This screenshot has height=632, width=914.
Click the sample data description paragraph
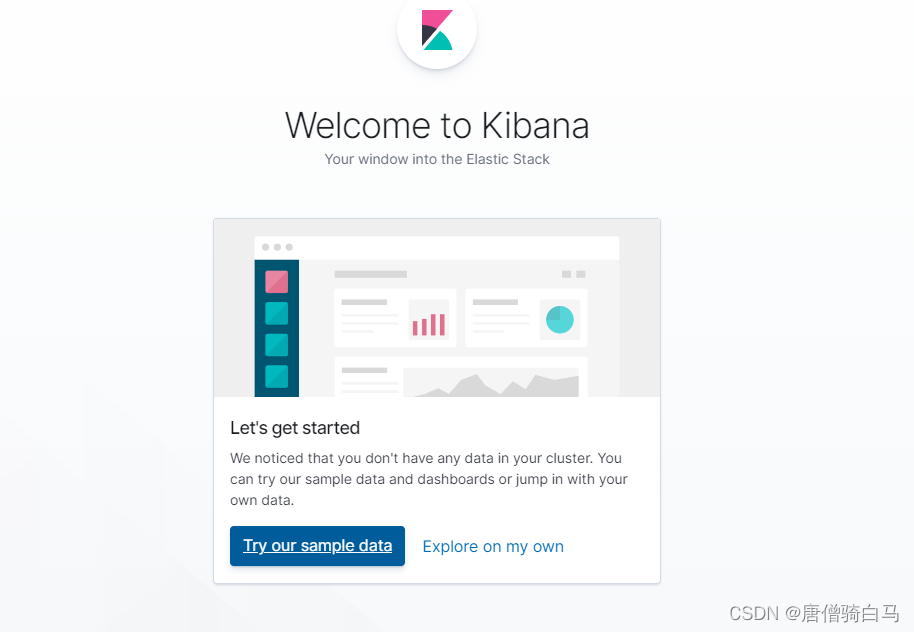click(428, 479)
